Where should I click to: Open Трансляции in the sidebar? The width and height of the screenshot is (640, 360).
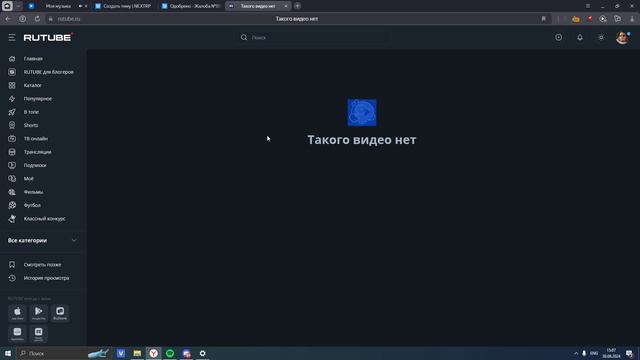click(x=38, y=152)
